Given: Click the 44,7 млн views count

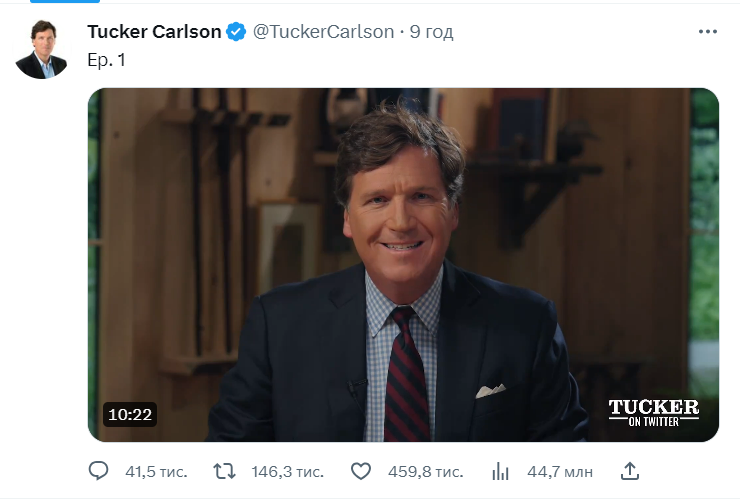Looking at the screenshot, I should [560, 472].
